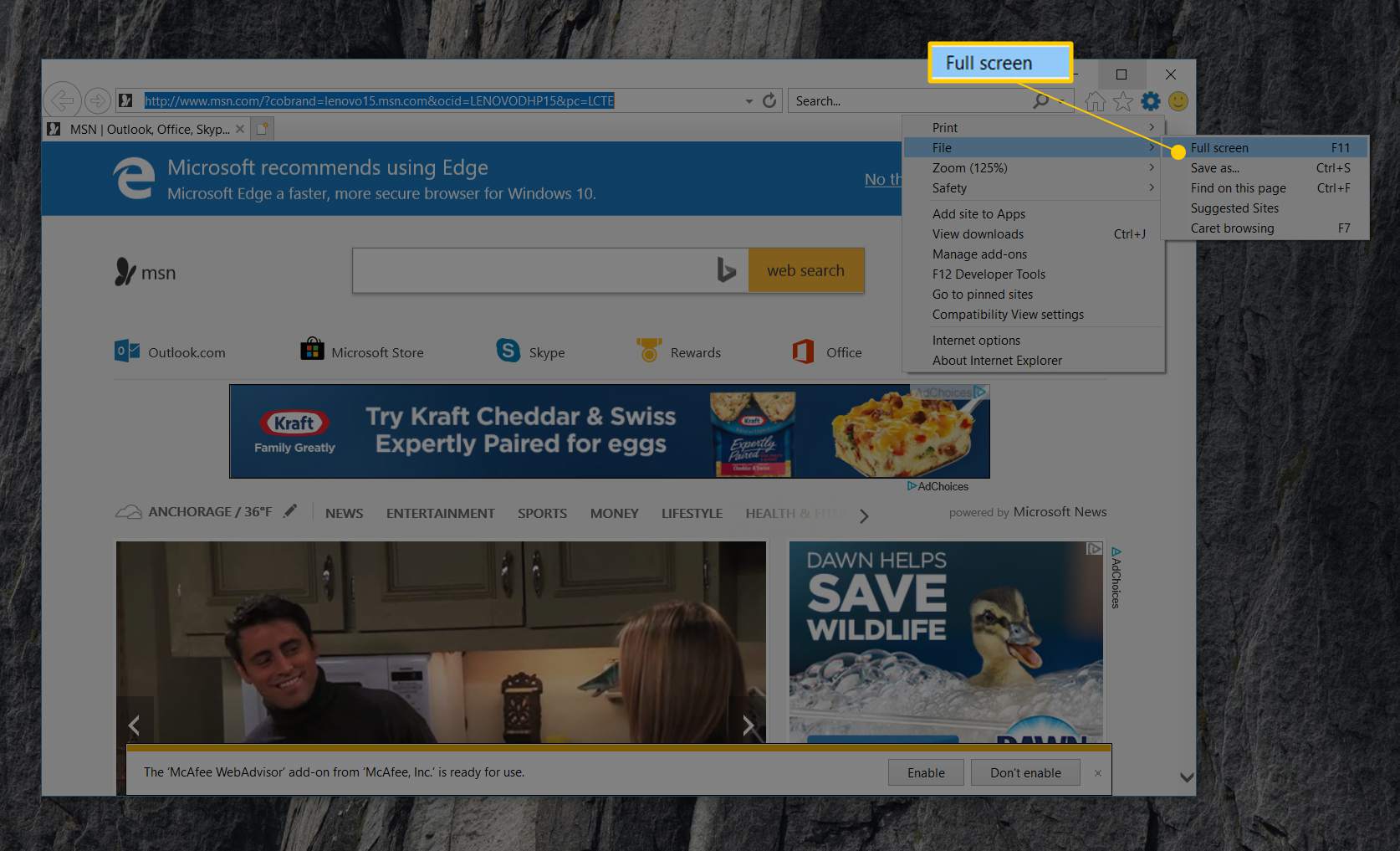Choose Add site to Apps
The width and height of the screenshot is (1400, 851).
click(x=1035, y=214)
